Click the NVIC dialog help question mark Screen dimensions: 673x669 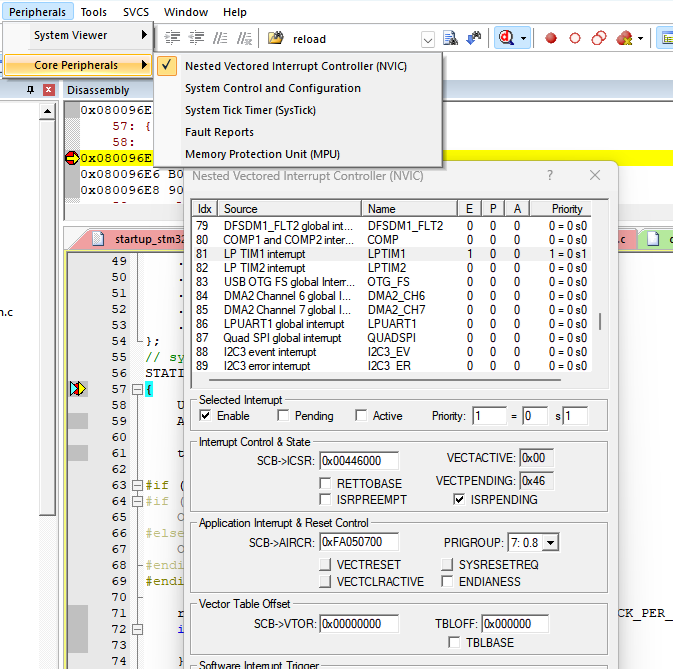pos(550,175)
